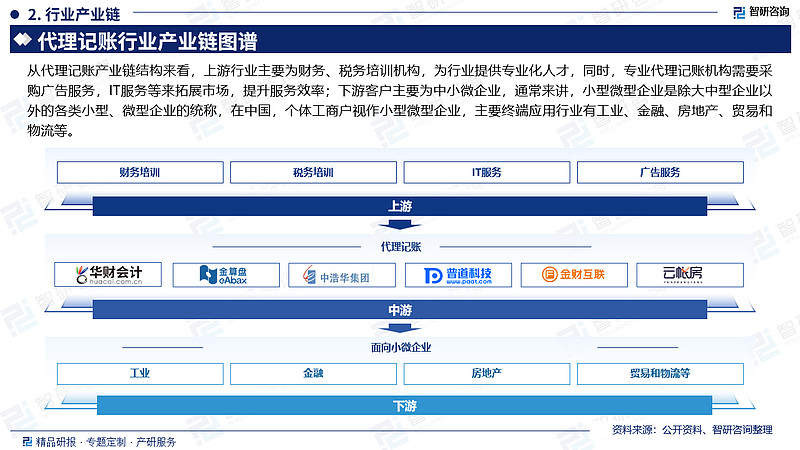Select the 普道科技 logo
Viewport: 800px width, 450px height.
457,275
